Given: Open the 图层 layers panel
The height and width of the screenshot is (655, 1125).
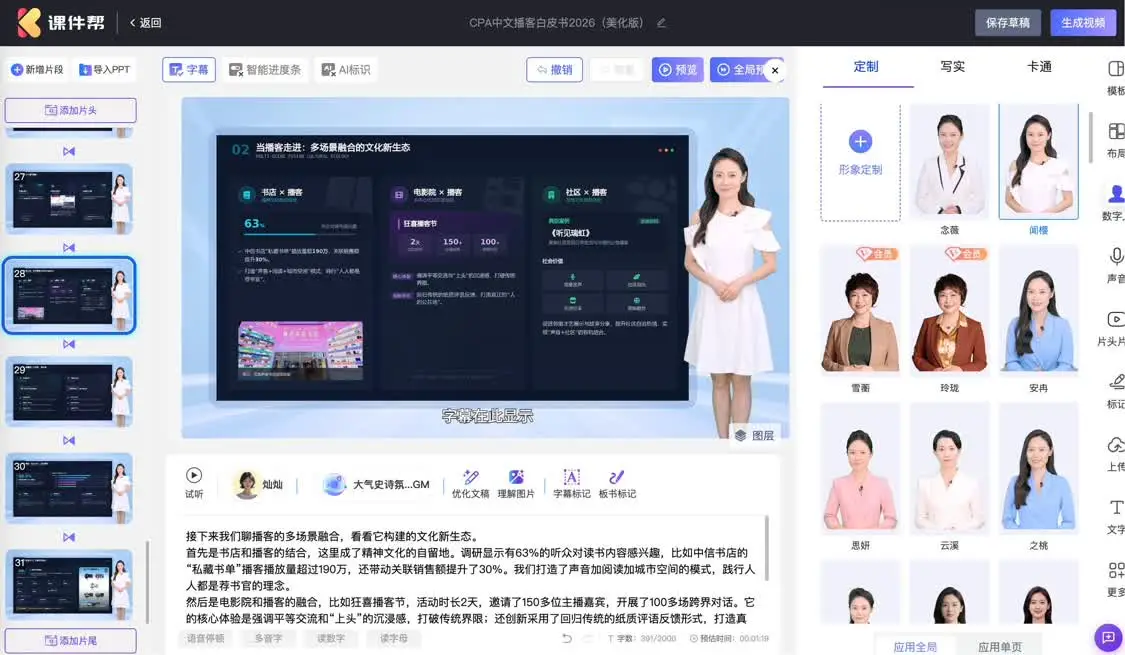Looking at the screenshot, I should pyautogui.click(x=754, y=435).
